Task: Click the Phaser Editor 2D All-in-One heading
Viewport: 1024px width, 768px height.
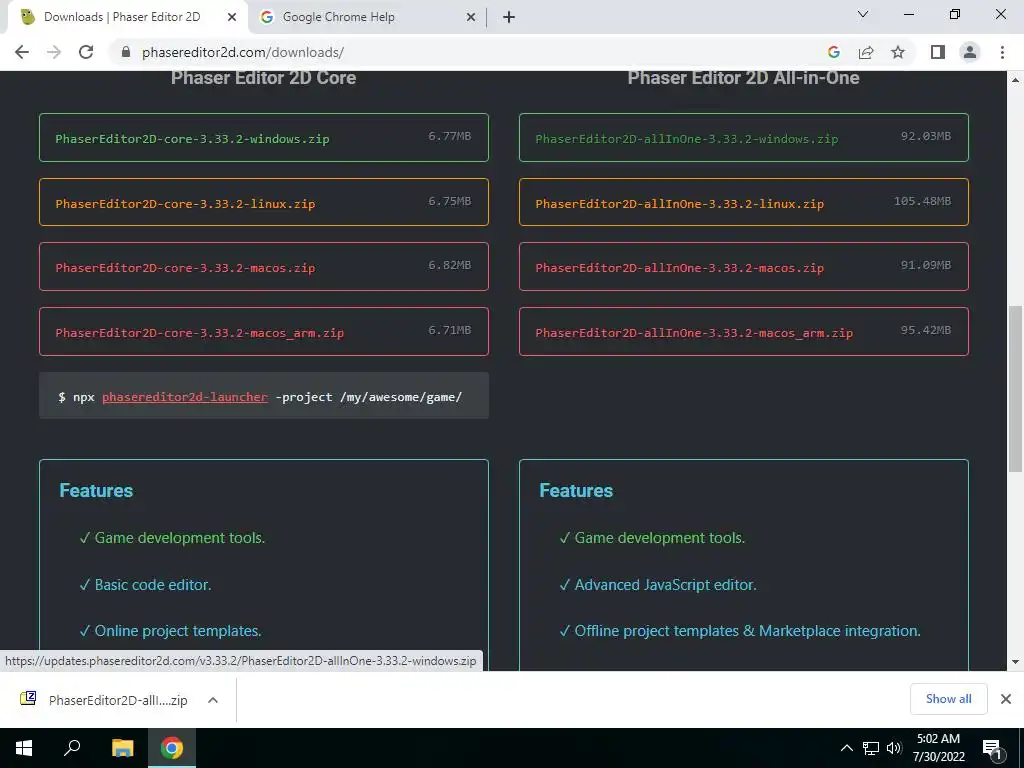Action: (x=743, y=78)
